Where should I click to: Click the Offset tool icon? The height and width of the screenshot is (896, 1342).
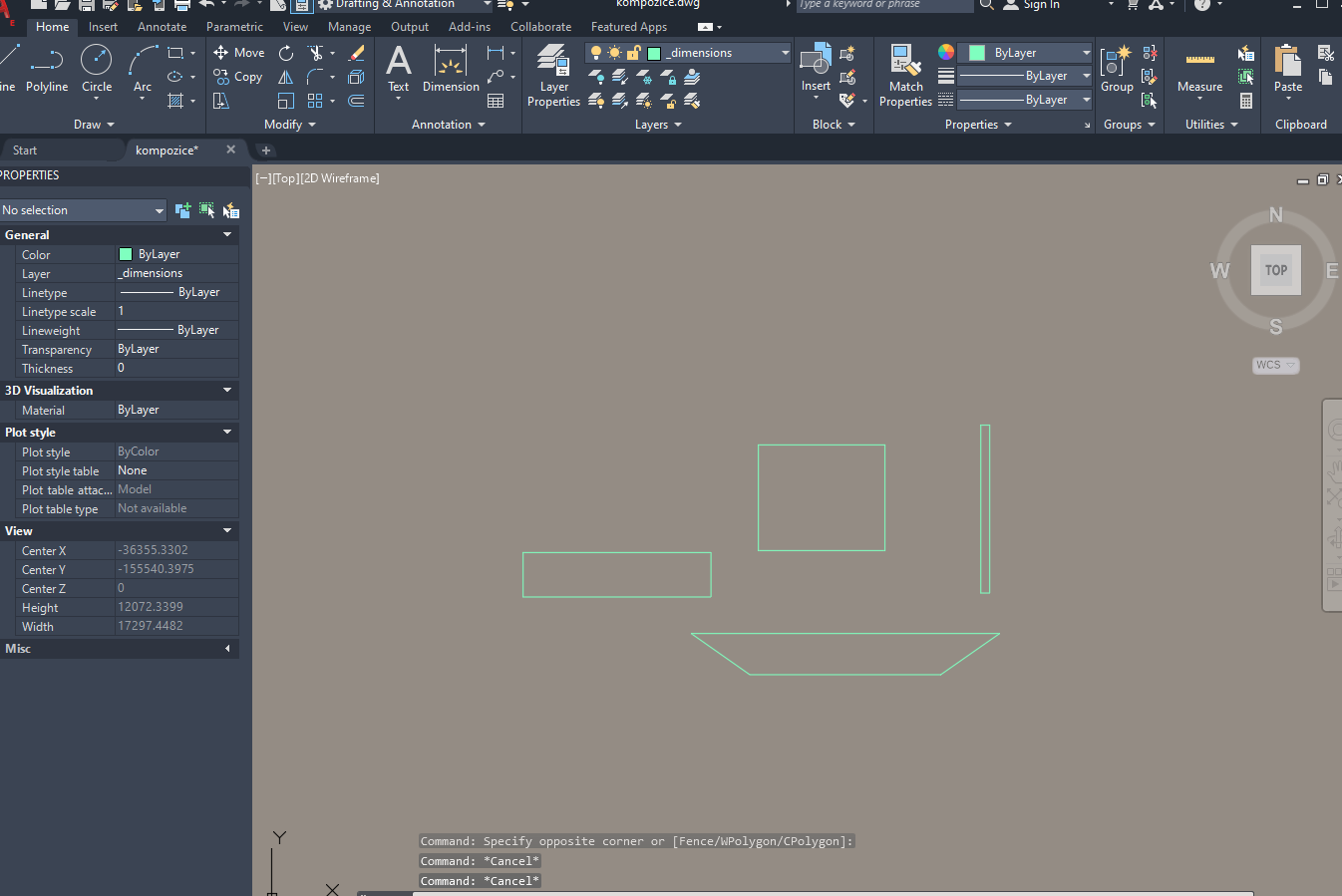[356, 101]
